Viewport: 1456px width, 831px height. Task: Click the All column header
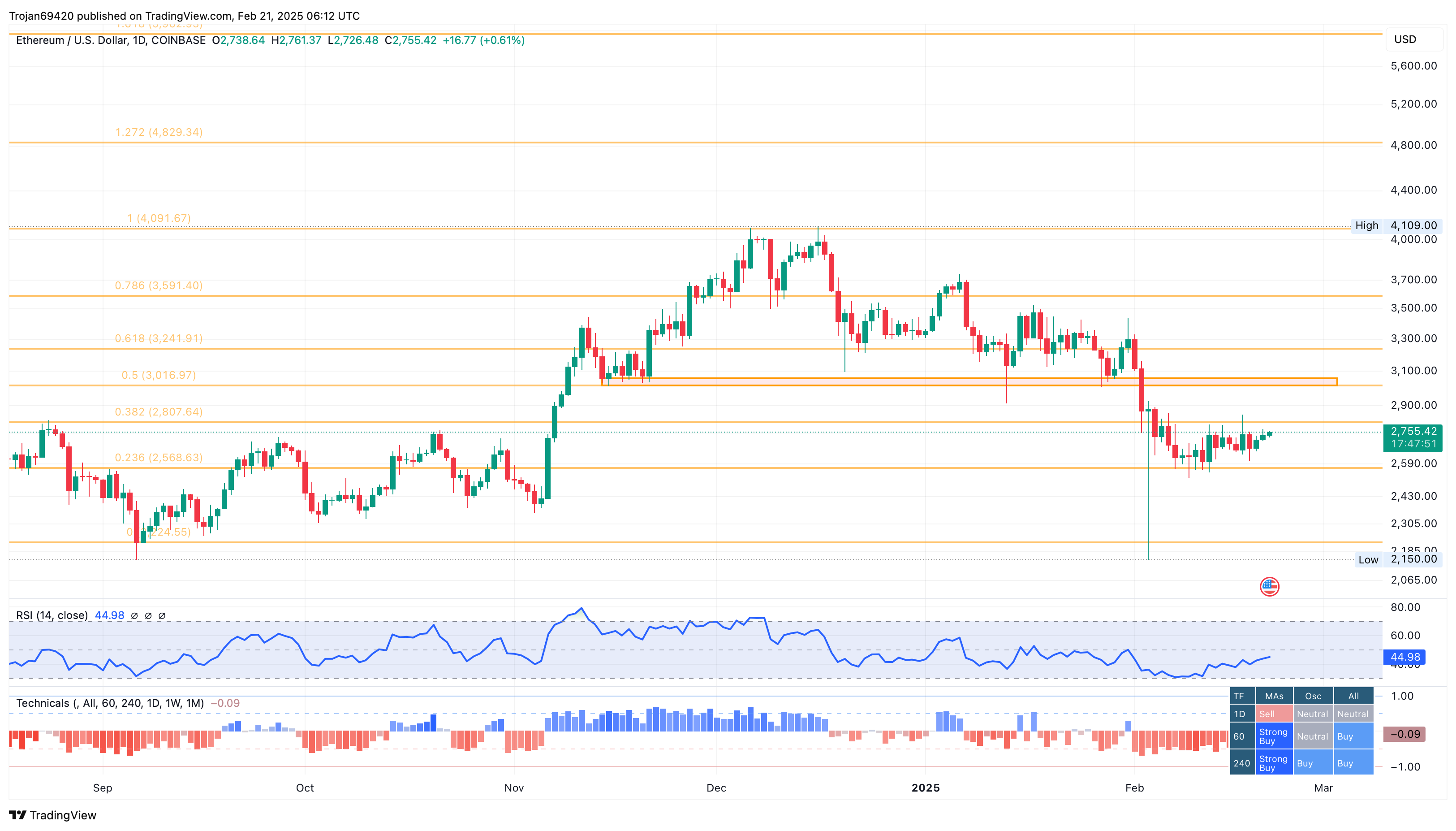(1353, 696)
